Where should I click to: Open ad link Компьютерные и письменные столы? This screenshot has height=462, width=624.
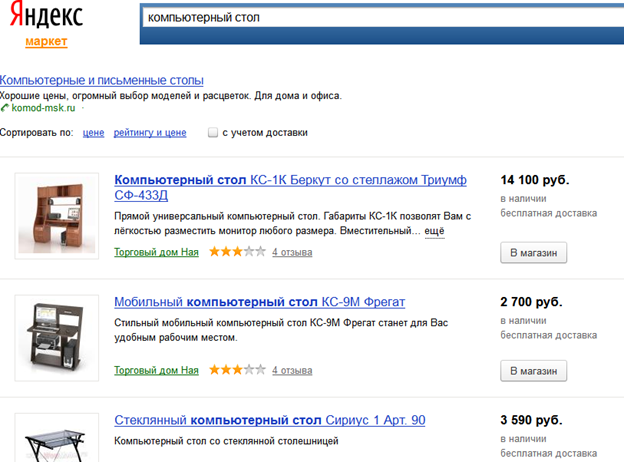click(101, 80)
